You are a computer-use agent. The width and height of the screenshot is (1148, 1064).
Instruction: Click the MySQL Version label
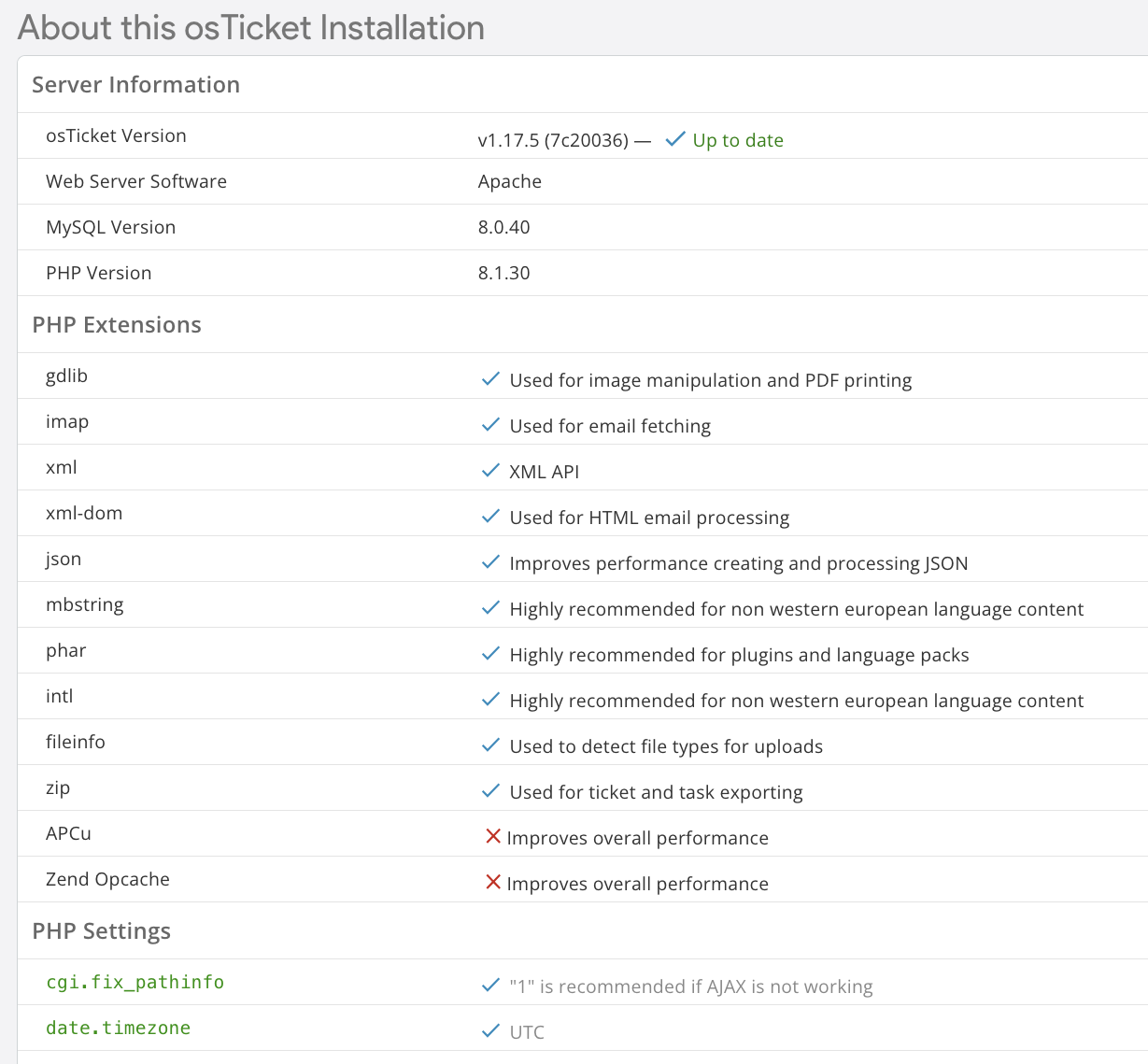[110, 227]
